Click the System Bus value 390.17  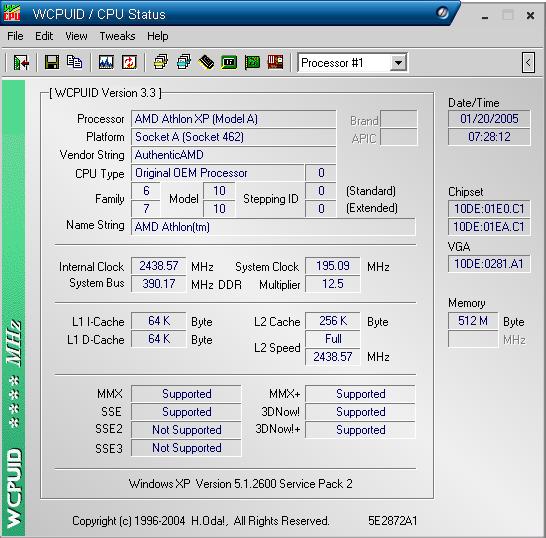pos(158,284)
